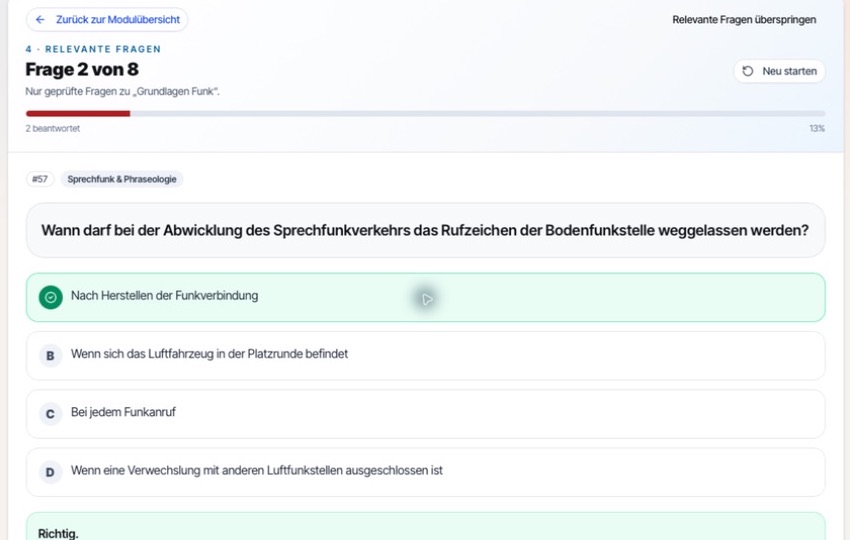Choose option Bei jedem Funkanruf
Screen dimensions: 850x540
[426, 414]
